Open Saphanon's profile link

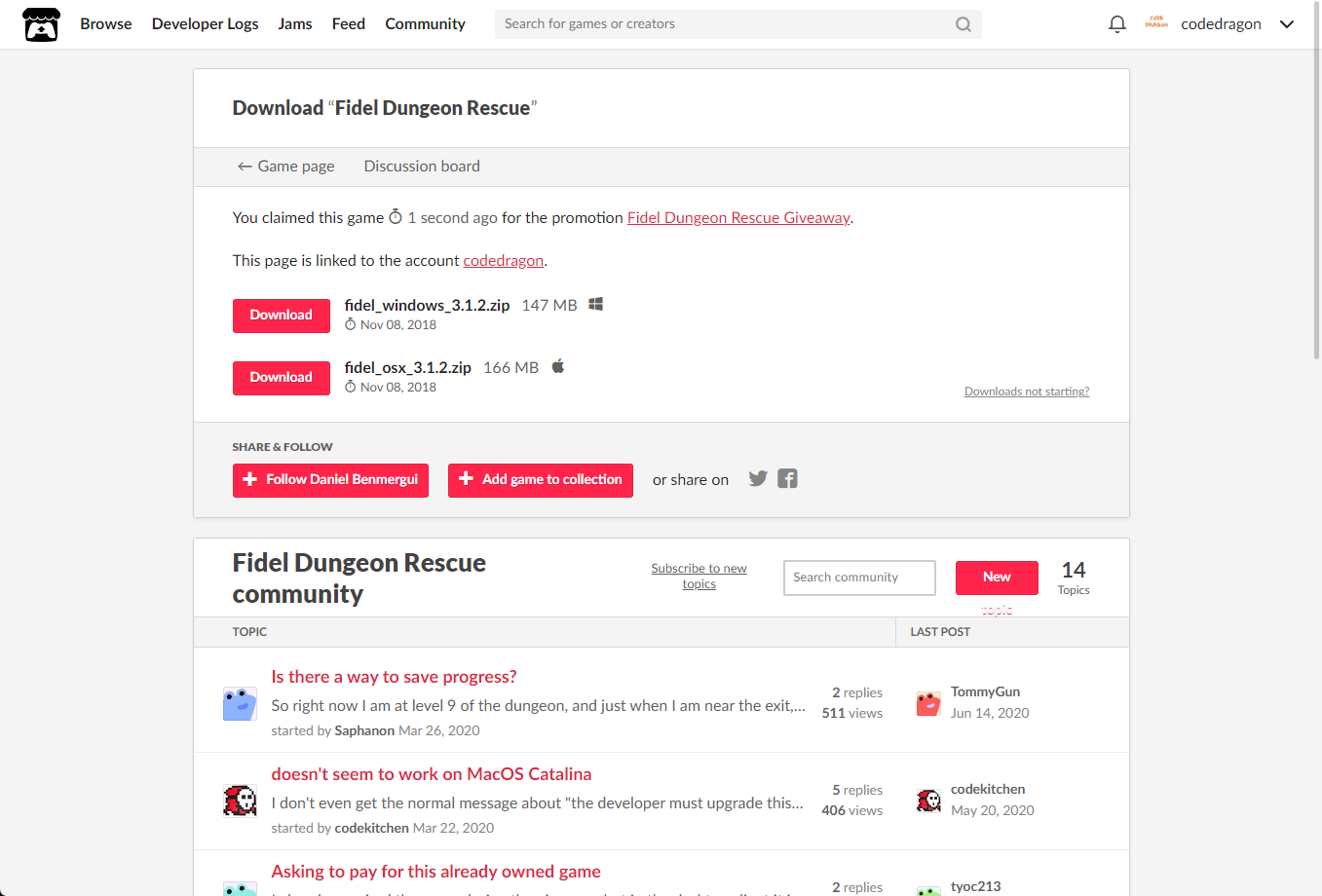click(x=364, y=730)
